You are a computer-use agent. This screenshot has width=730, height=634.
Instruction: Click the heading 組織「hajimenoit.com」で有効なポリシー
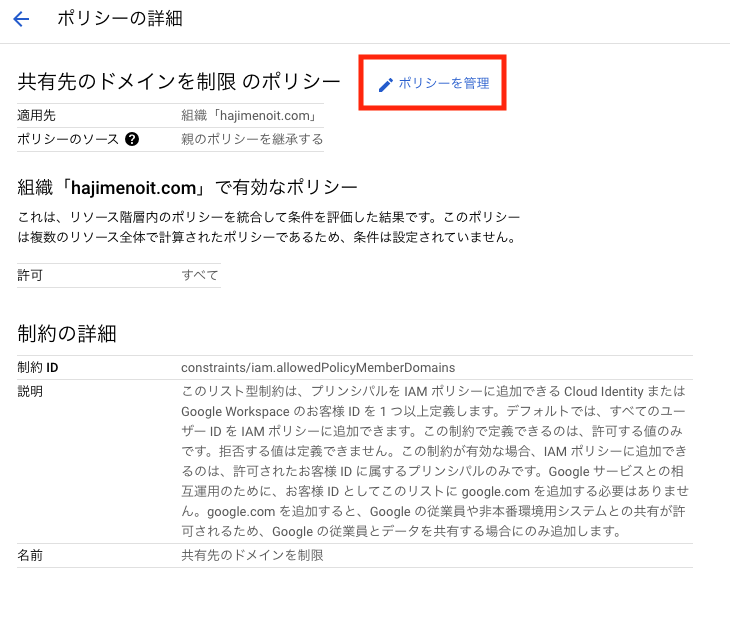(187, 188)
